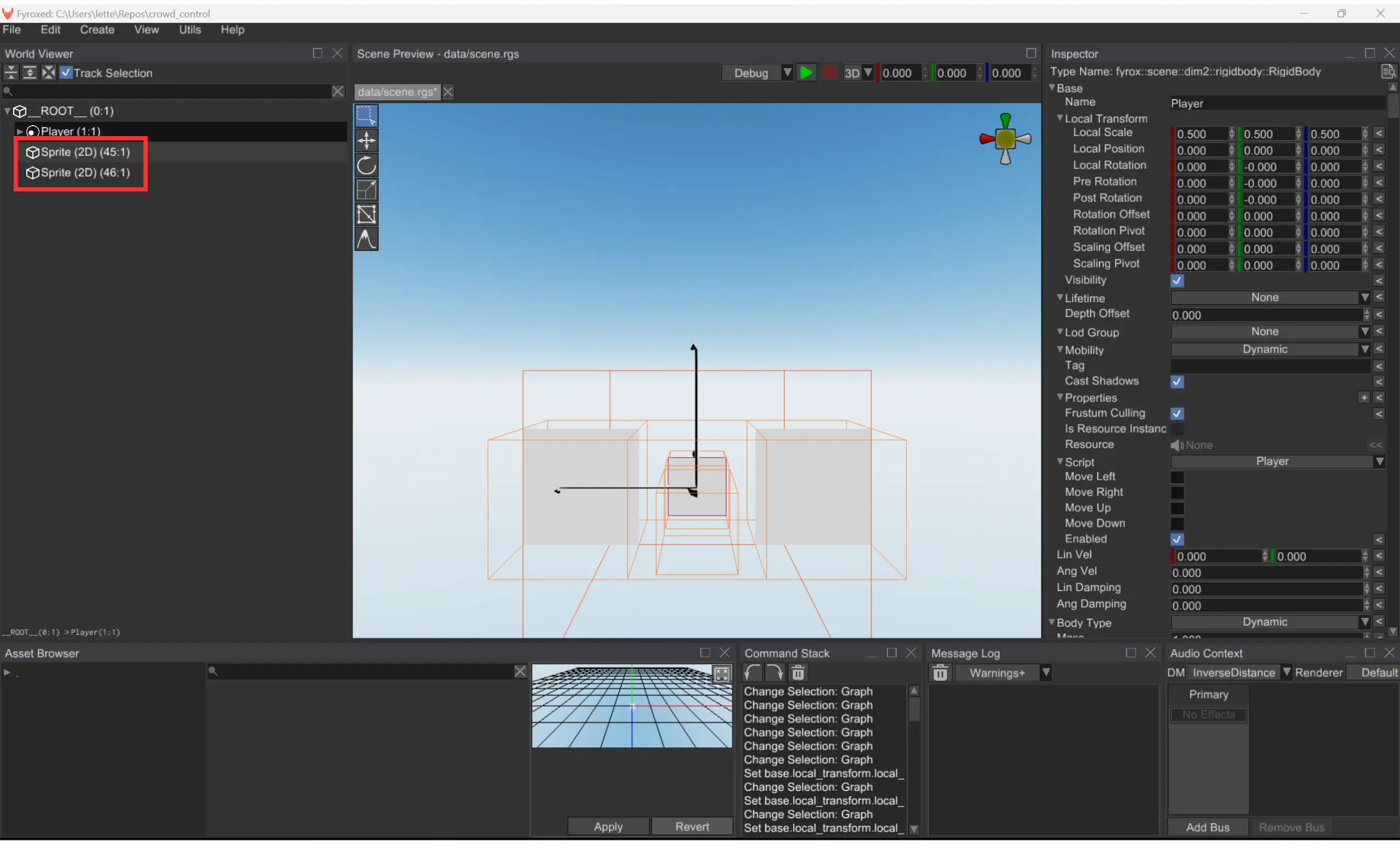Select the Move tool in scene toolbar
This screenshot has width=1400, height=845.
pos(367,141)
